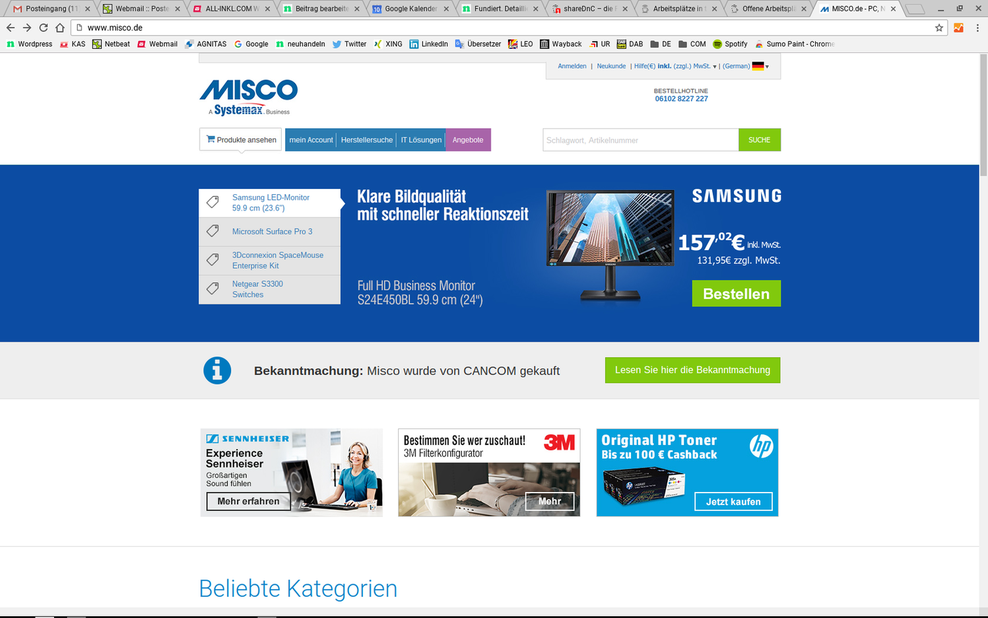This screenshot has height=618, width=988.
Task: Open the Spotify bookmark
Action: tap(730, 44)
